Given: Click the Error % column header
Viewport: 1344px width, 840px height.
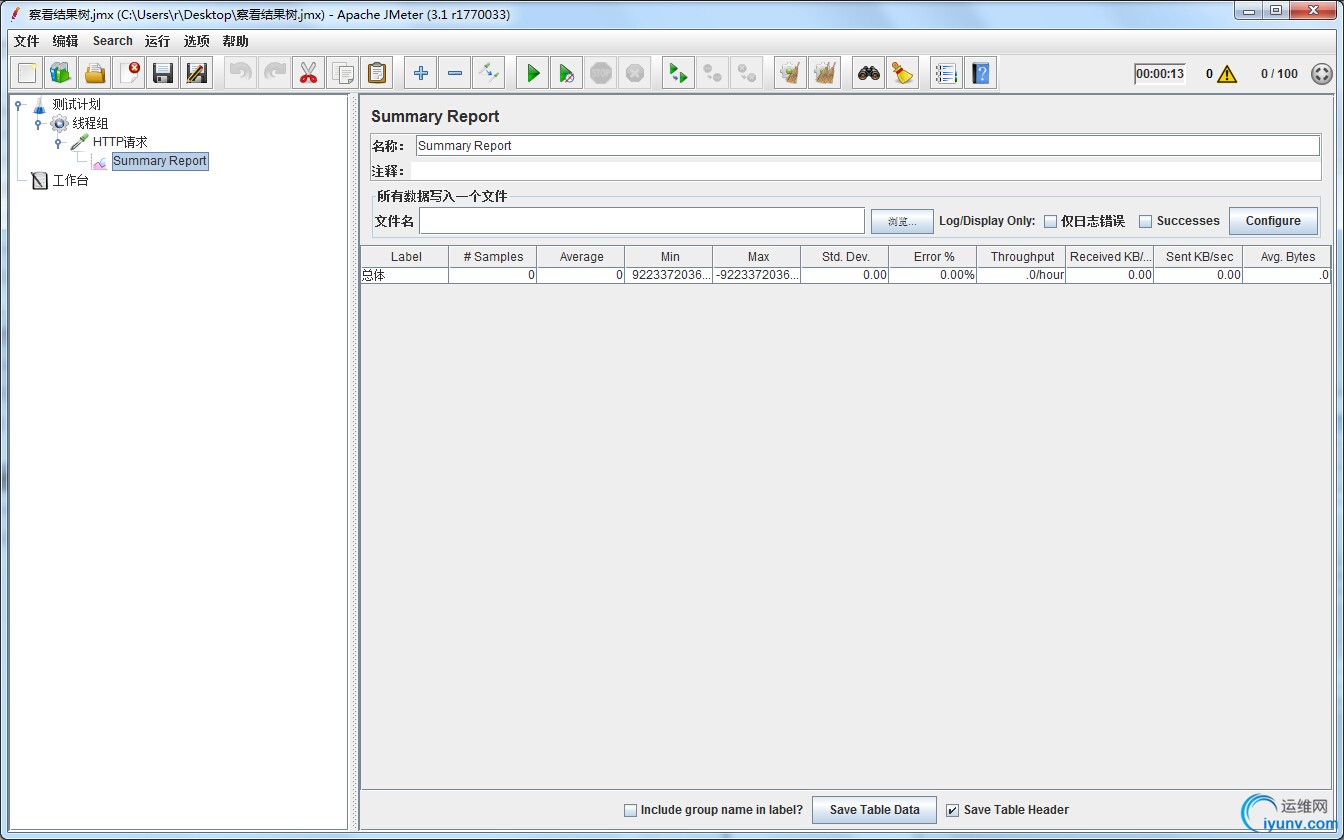Looking at the screenshot, I should pyautogui.click(x=933, y=257).
